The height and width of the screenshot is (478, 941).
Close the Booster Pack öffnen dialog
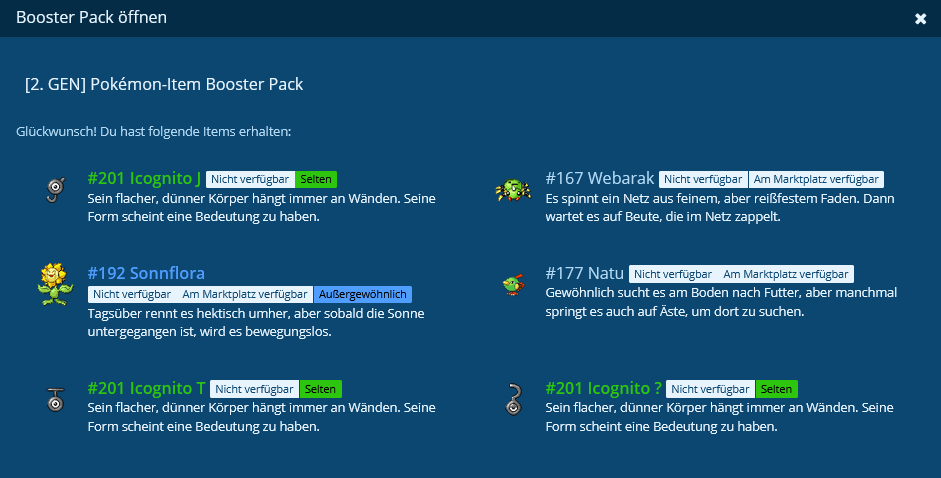pos(920,19)
